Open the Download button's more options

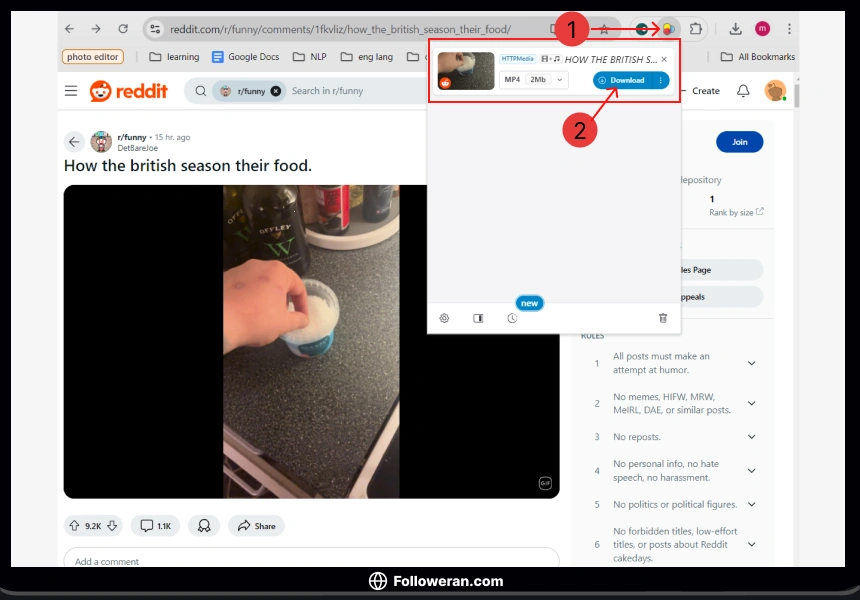pos(660,80)
